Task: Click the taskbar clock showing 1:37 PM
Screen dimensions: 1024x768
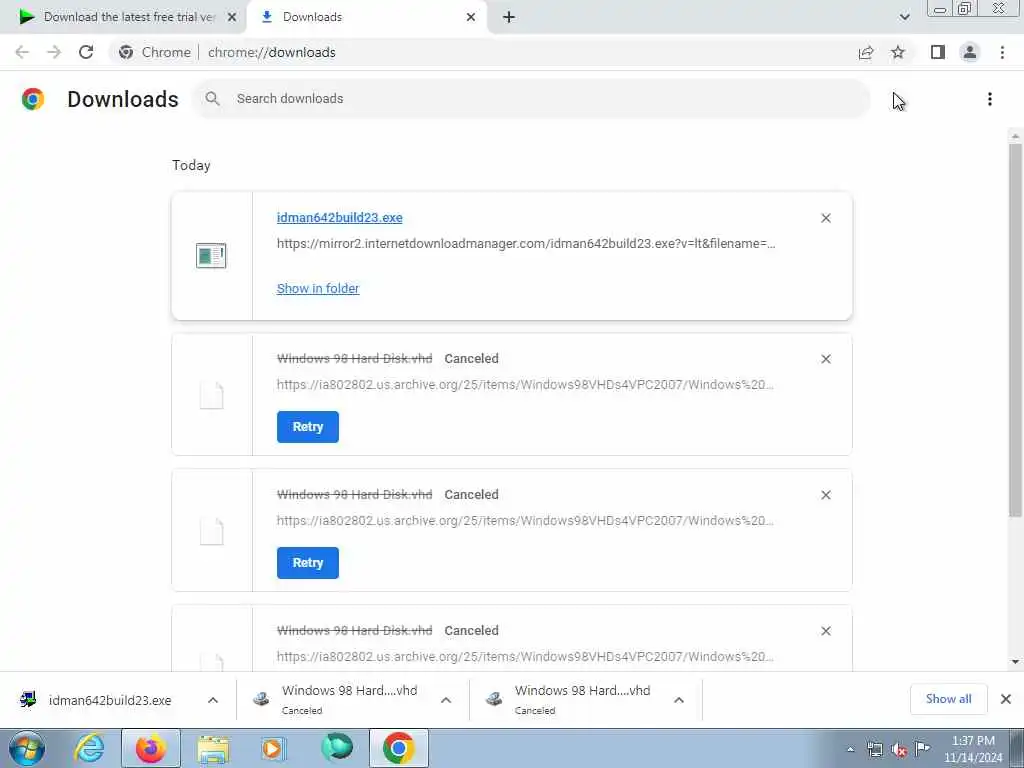Action: click(972, 749)
